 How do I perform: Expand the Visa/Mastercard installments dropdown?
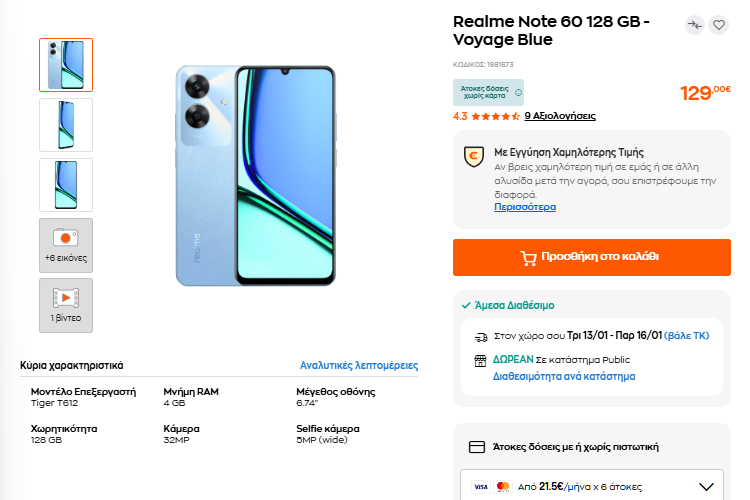tap(706, 487)
